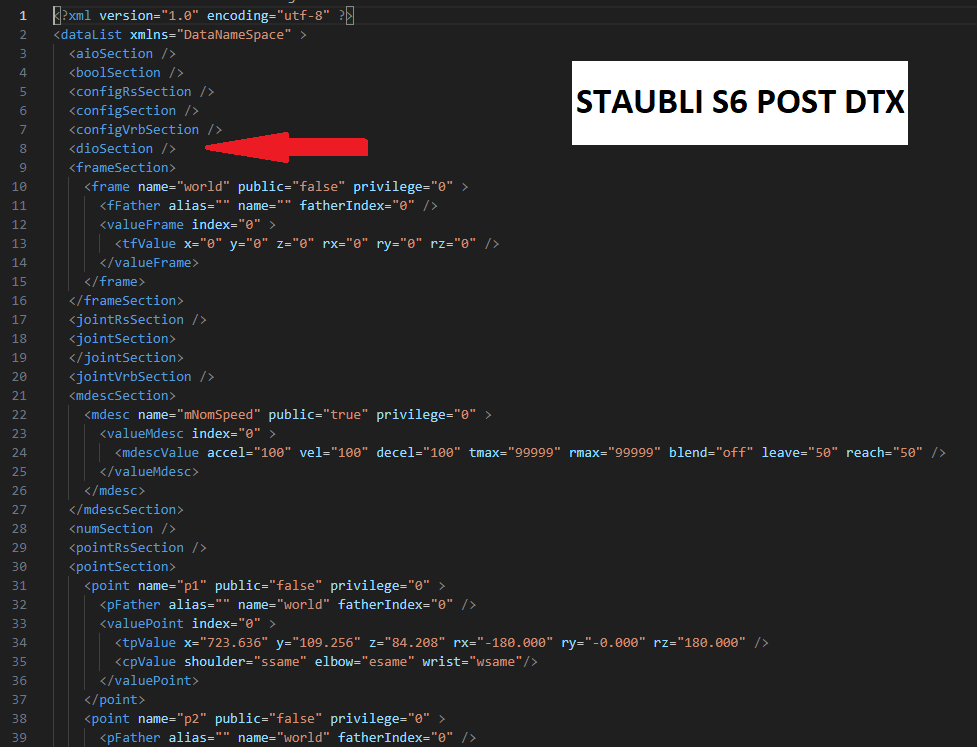
Task: Click line number 8 in the gutter
Action: pos(23,148)
